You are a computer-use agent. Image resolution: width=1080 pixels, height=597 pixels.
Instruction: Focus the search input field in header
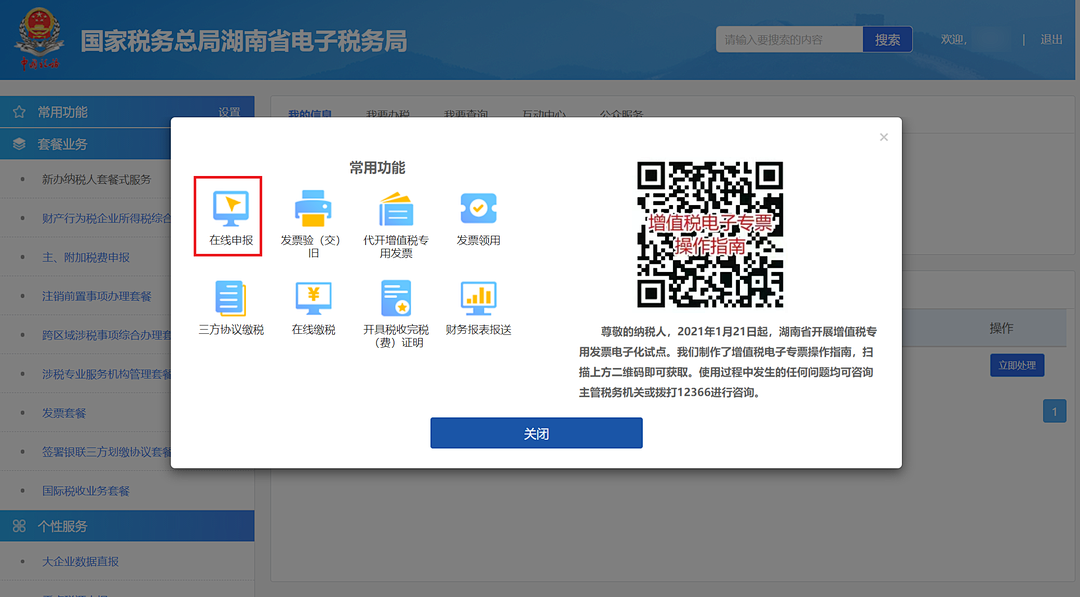[x=789, y=40]
